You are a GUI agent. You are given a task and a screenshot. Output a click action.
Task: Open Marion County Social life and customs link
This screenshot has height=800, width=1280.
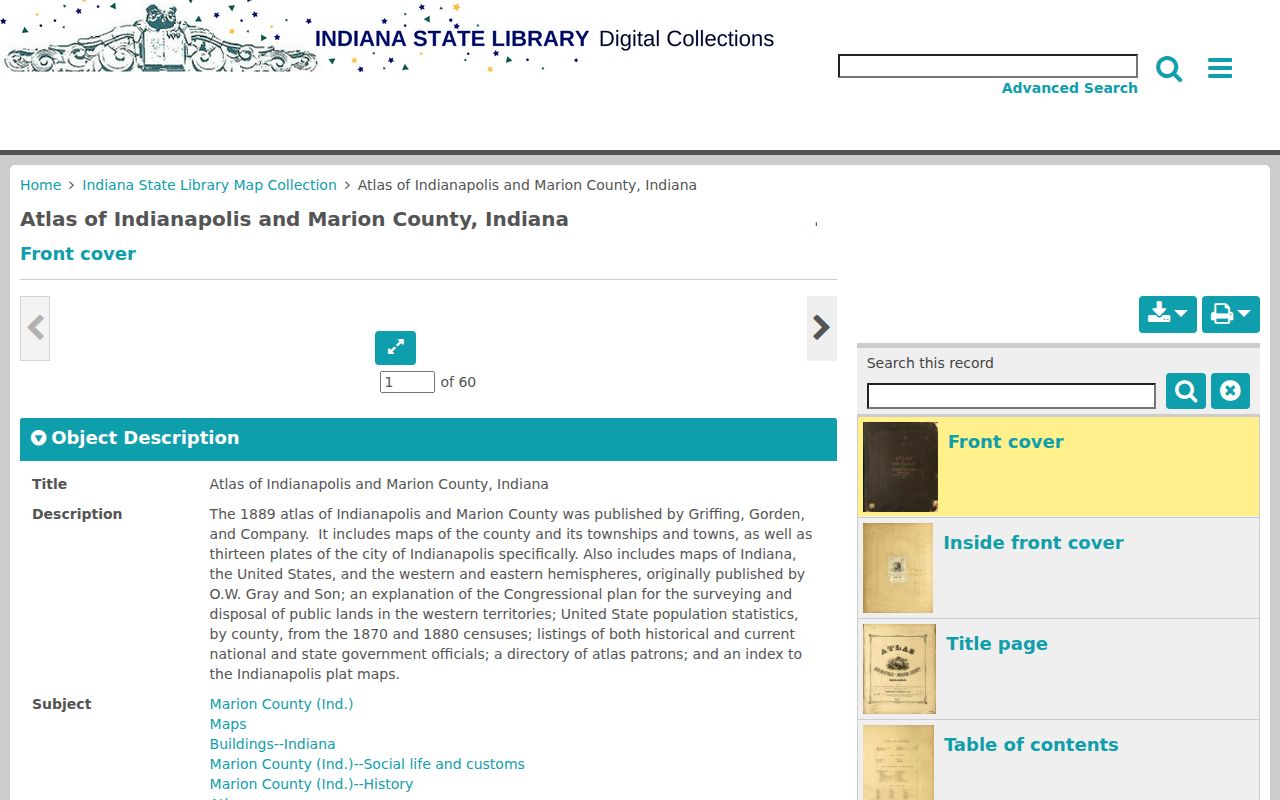coord(367,764)
